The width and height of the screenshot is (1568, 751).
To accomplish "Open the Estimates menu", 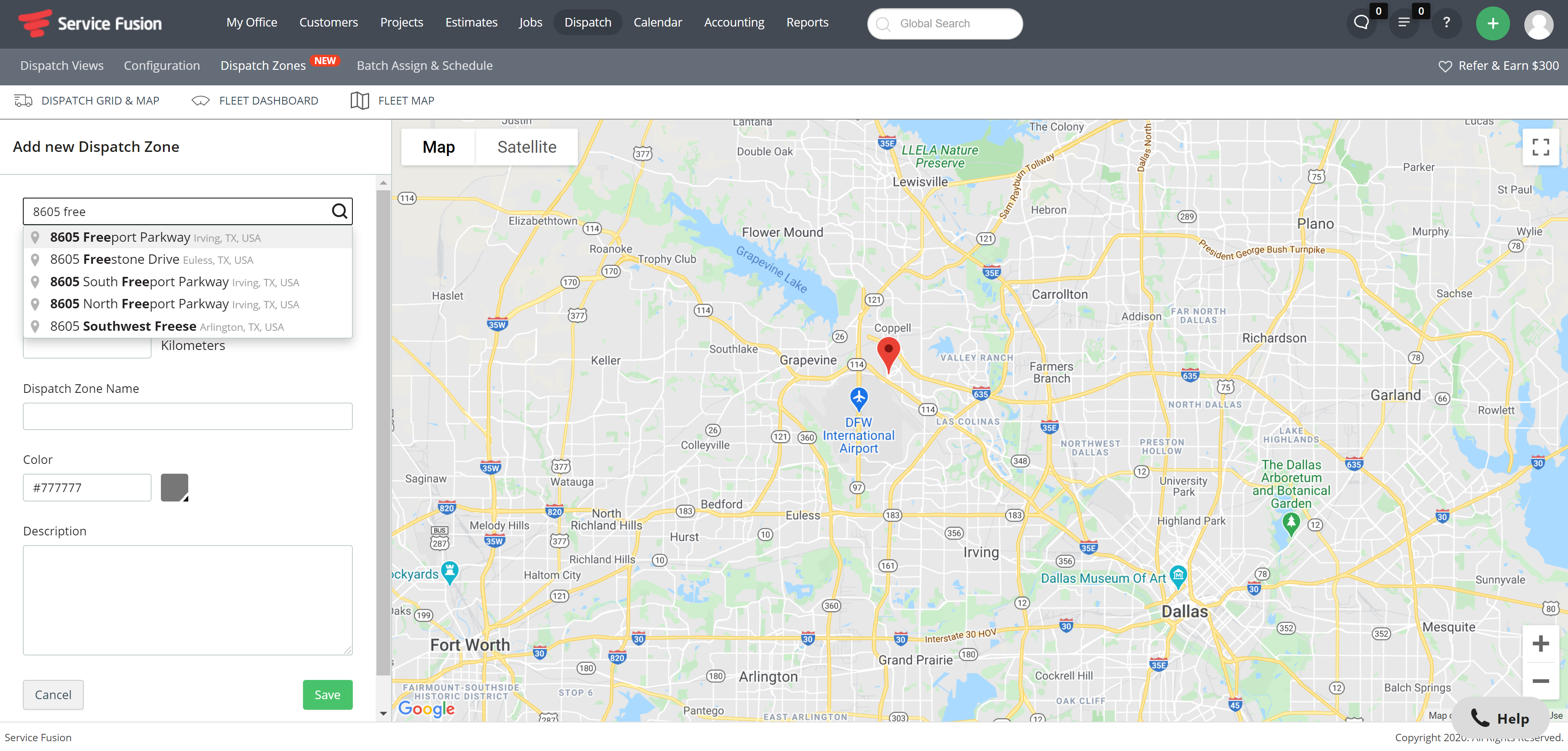I will (471, 22).
